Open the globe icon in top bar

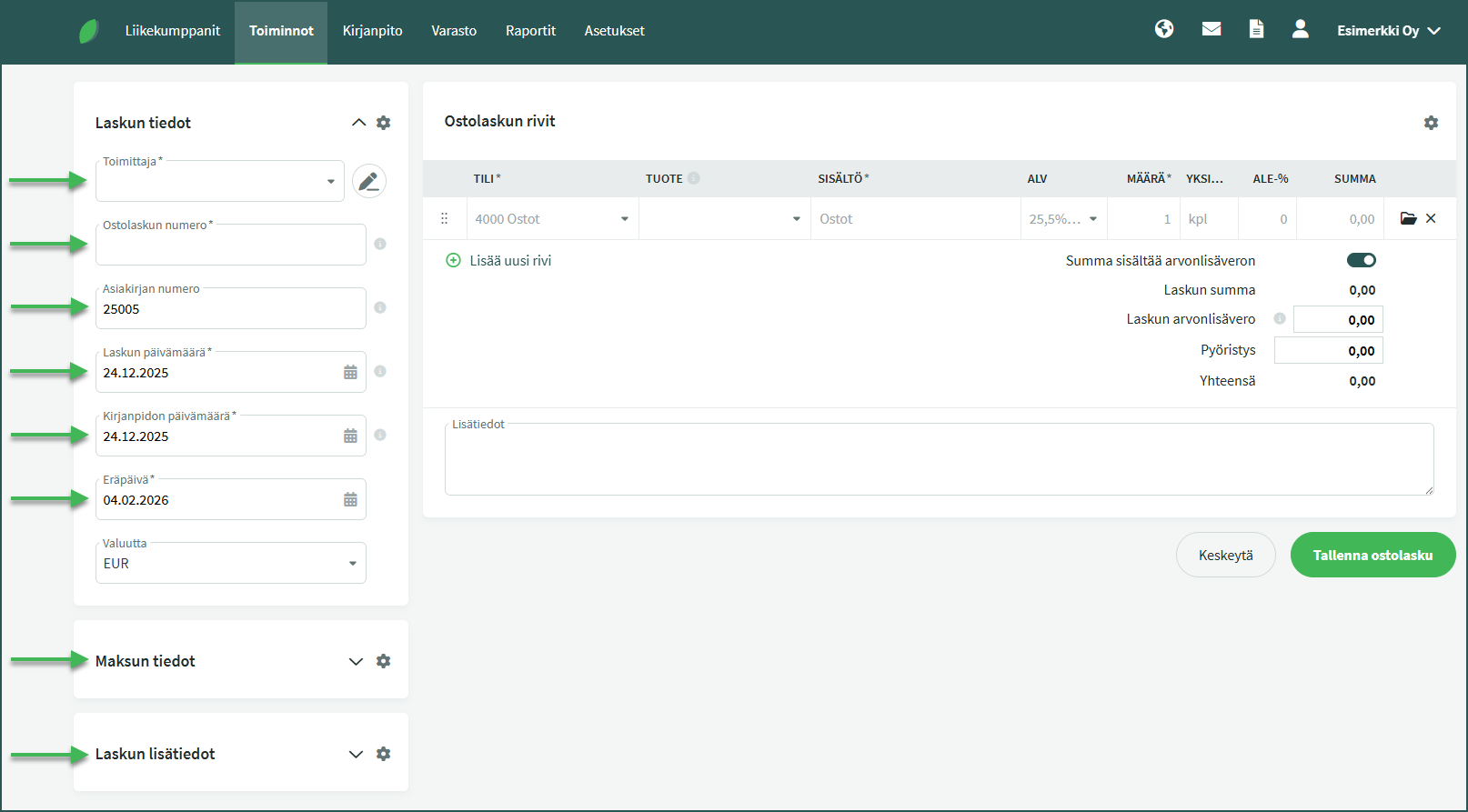tap(1164, 29)
